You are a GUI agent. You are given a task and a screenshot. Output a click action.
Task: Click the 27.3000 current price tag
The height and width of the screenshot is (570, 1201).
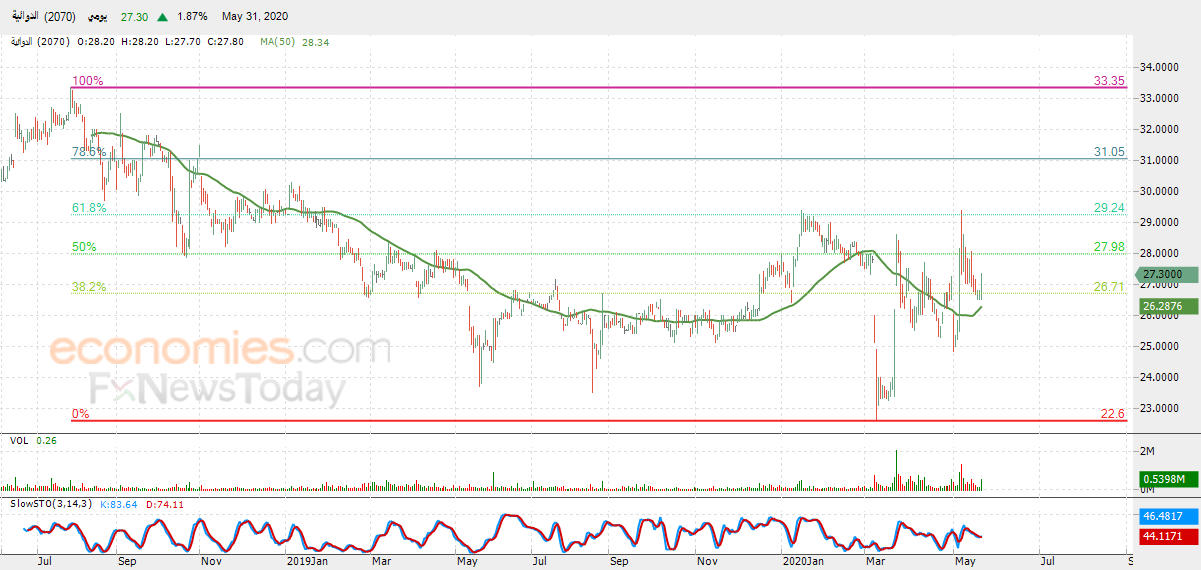1166,274
